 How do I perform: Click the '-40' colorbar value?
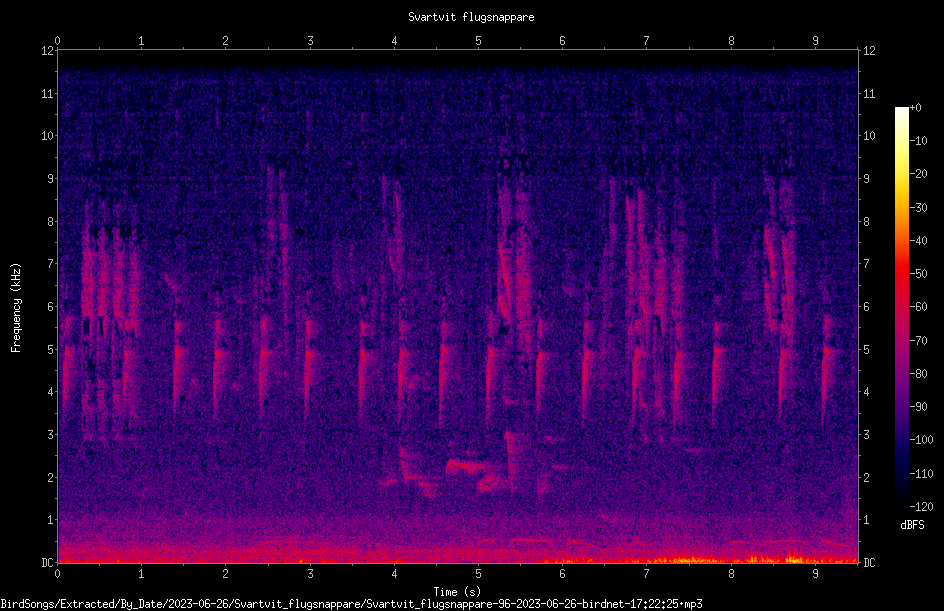click(x=919, y=241)
